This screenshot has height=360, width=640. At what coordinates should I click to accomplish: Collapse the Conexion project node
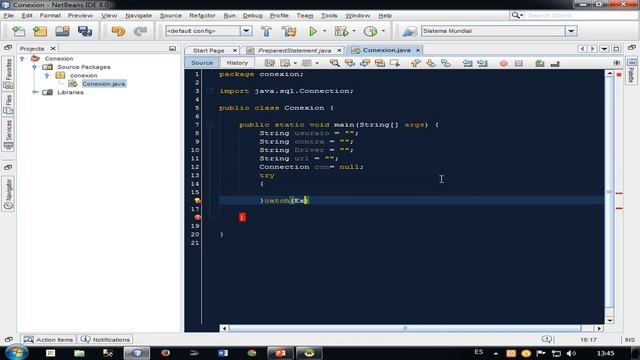(22, 59)
